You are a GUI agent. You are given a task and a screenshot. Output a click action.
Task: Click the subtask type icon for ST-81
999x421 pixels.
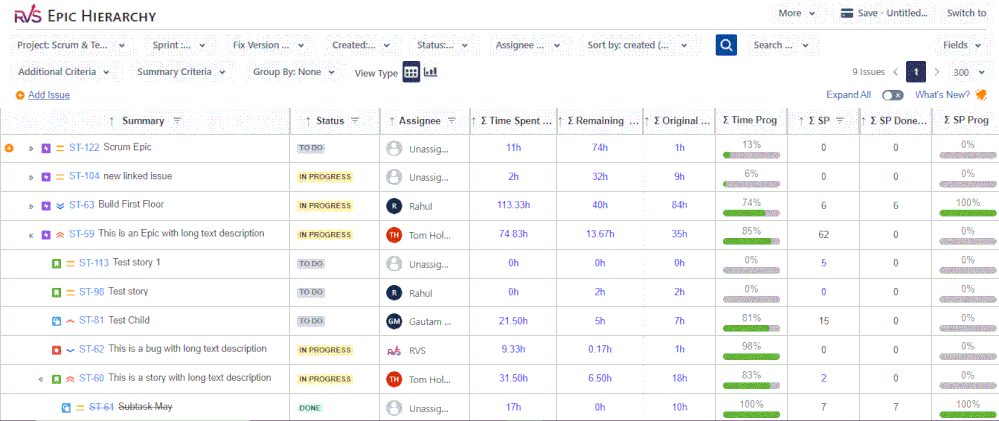[x=55, y=321]
